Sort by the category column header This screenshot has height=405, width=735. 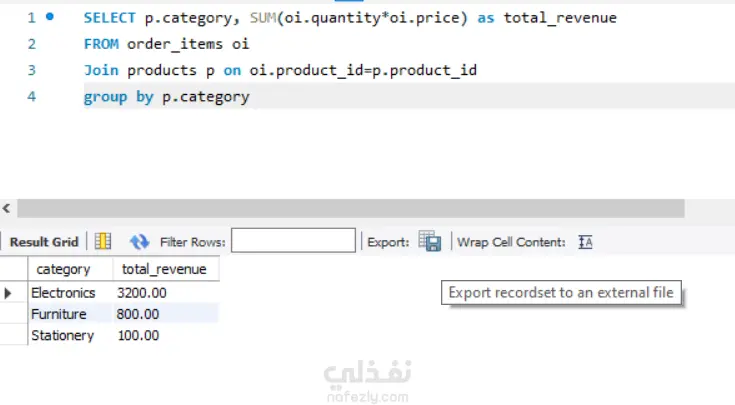(63, 269)
